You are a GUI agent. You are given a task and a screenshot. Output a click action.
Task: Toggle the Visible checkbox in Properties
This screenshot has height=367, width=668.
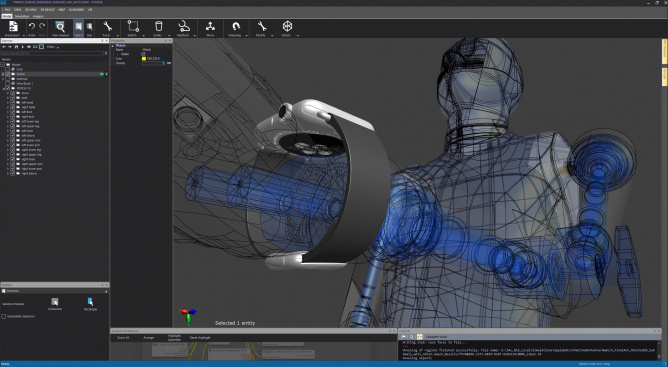(x=143, y=54)
